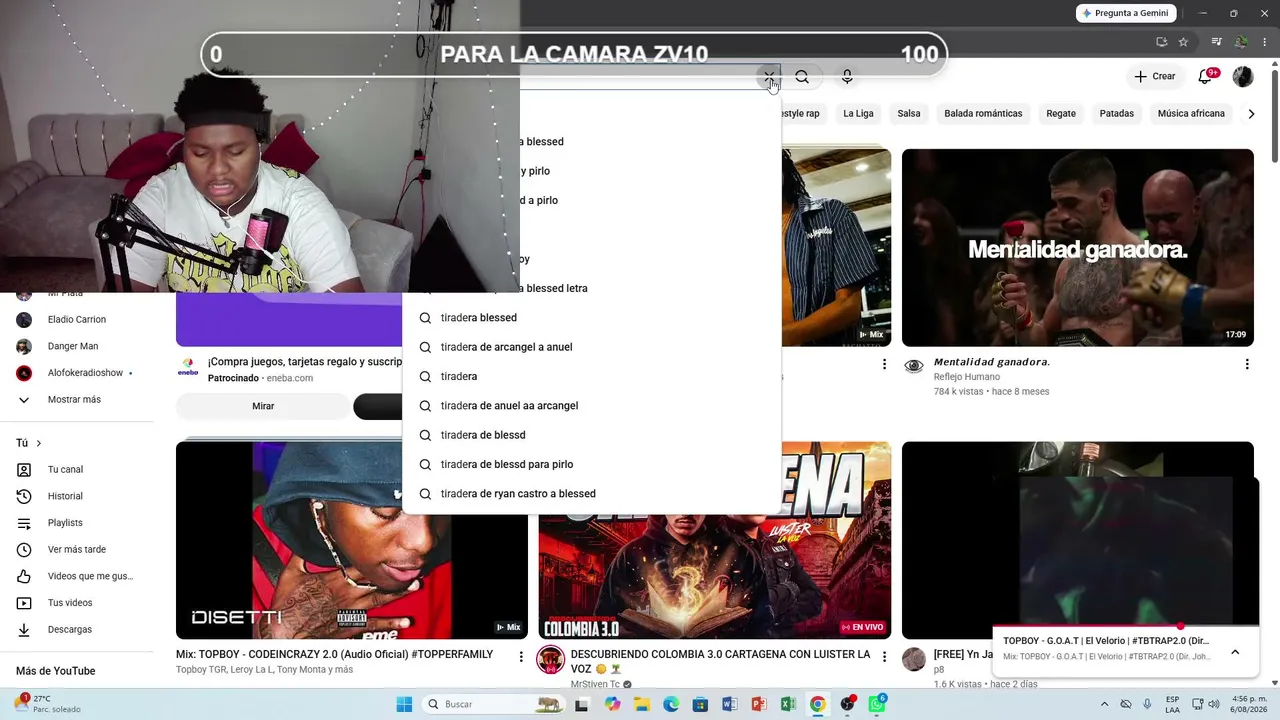Screen dimensions: 1280x720
Task: Open OBS Studio from the taskbar
Action: coord(848,704)
